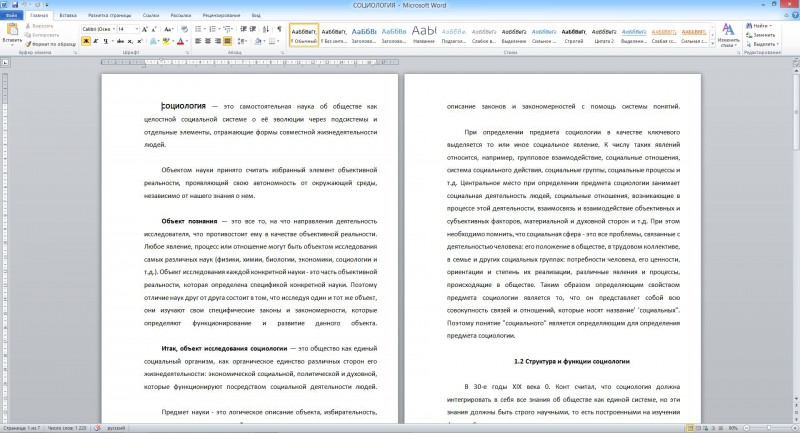Click the Numbering list icon

213,29
